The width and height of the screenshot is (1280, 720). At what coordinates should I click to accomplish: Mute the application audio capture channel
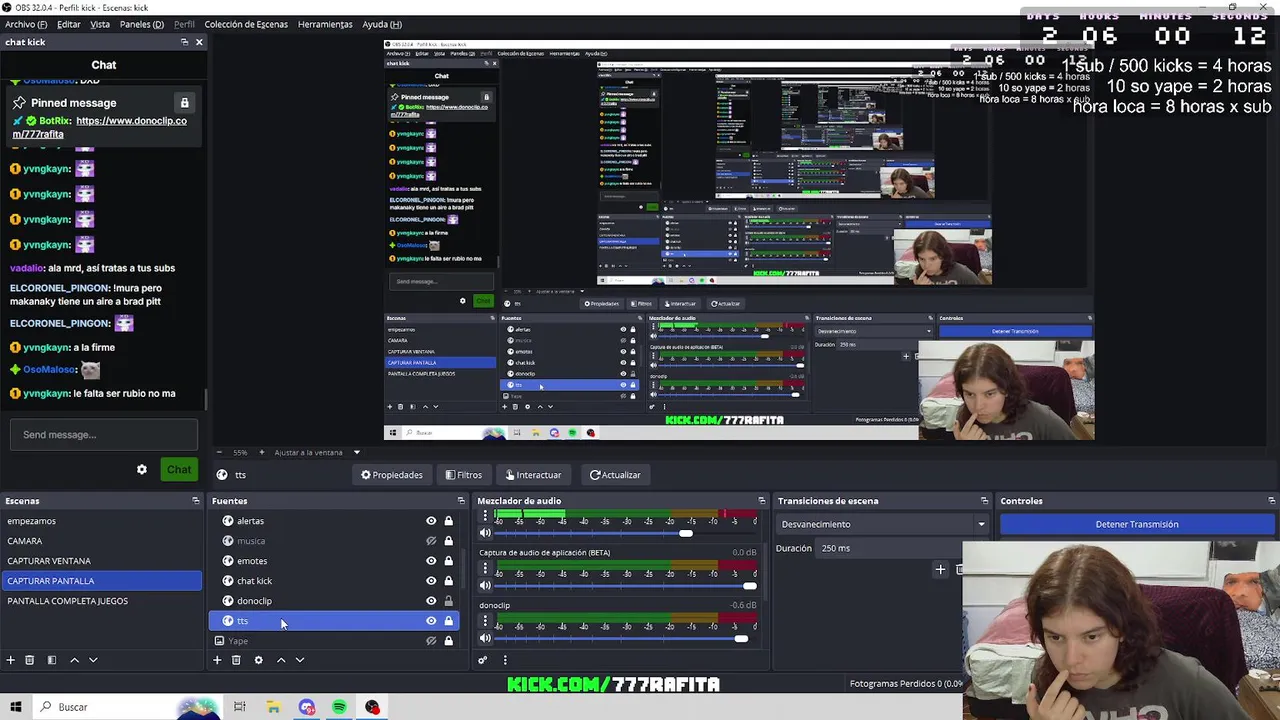pos(485,586)
